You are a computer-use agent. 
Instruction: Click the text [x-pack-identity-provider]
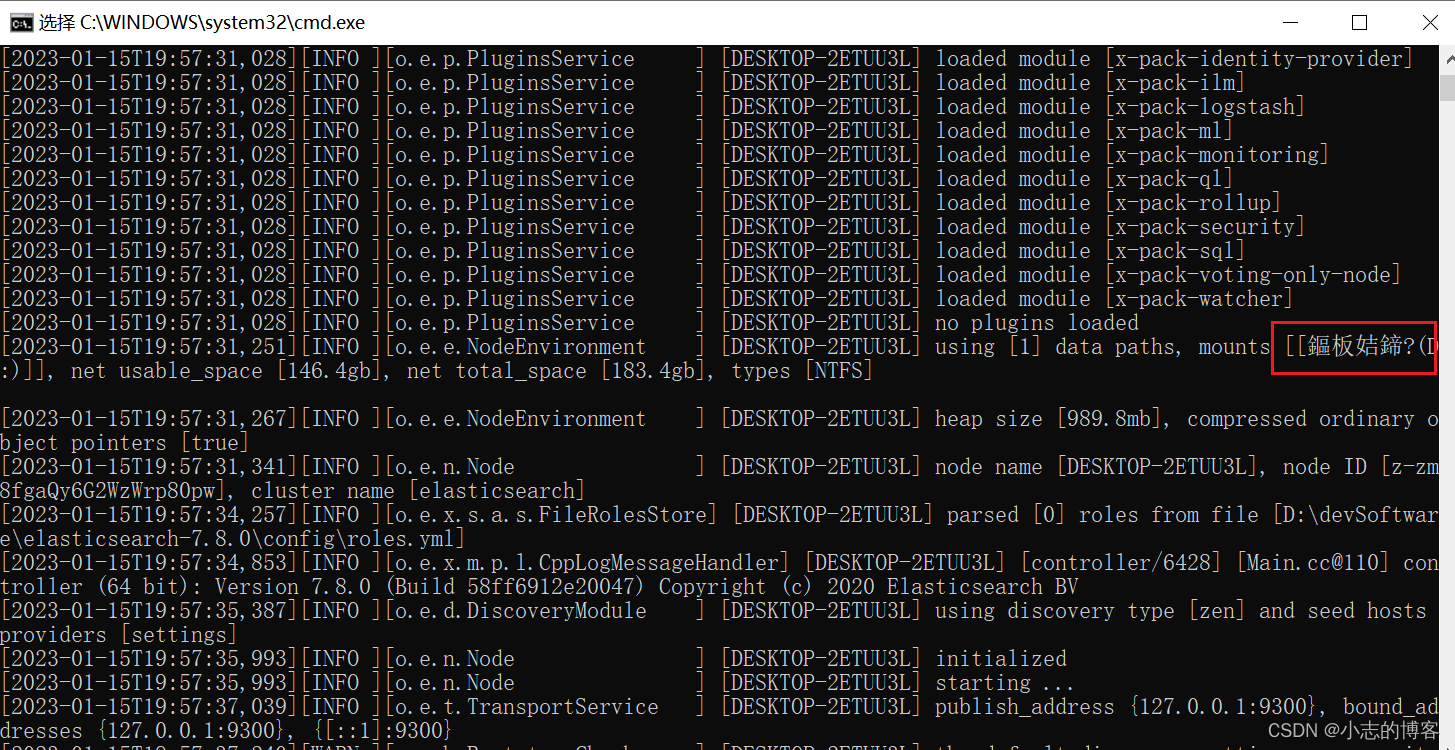(1260, 59)
